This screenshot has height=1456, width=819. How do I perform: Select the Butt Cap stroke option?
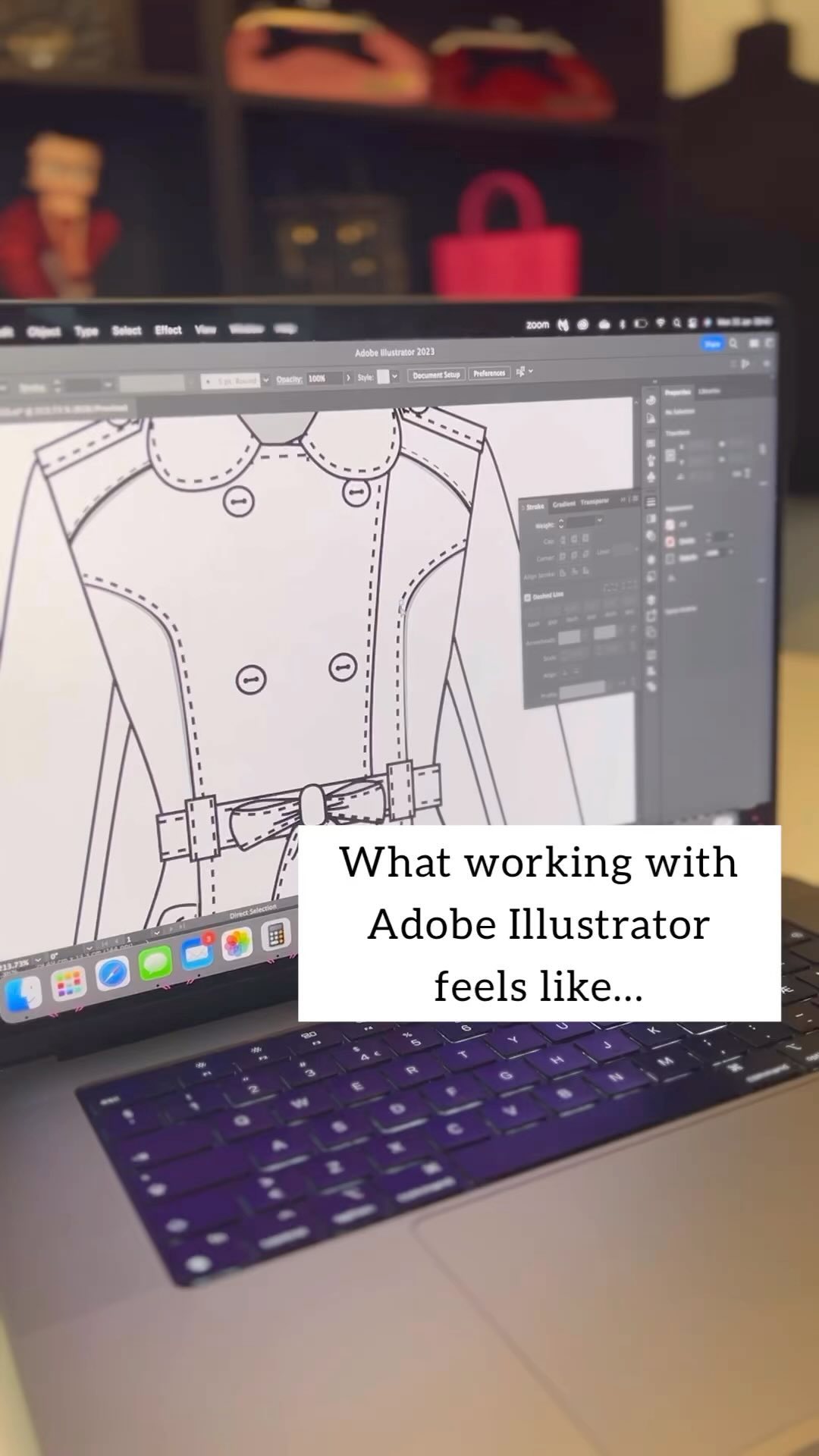click(563, 539)
